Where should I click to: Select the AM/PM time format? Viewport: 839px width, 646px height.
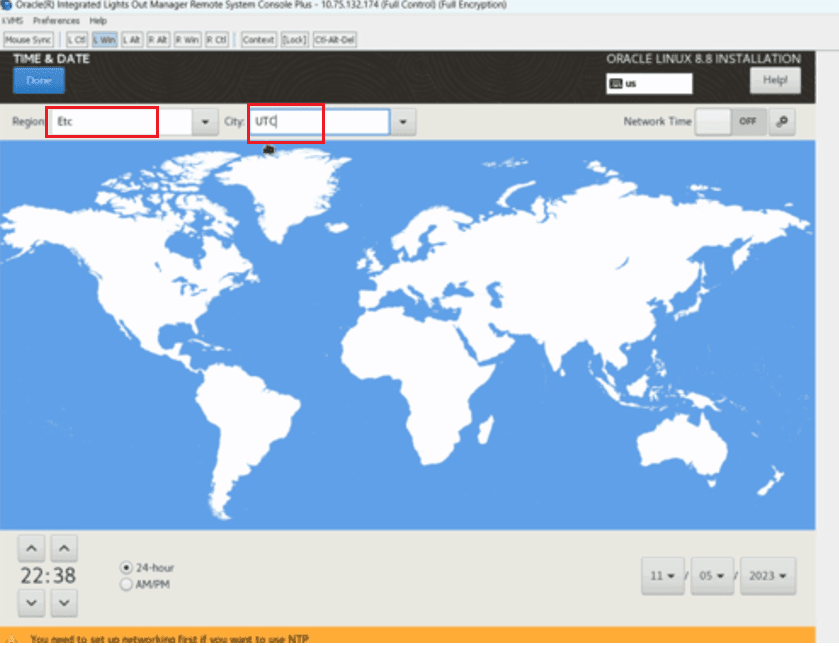click(x=126, y=584)
